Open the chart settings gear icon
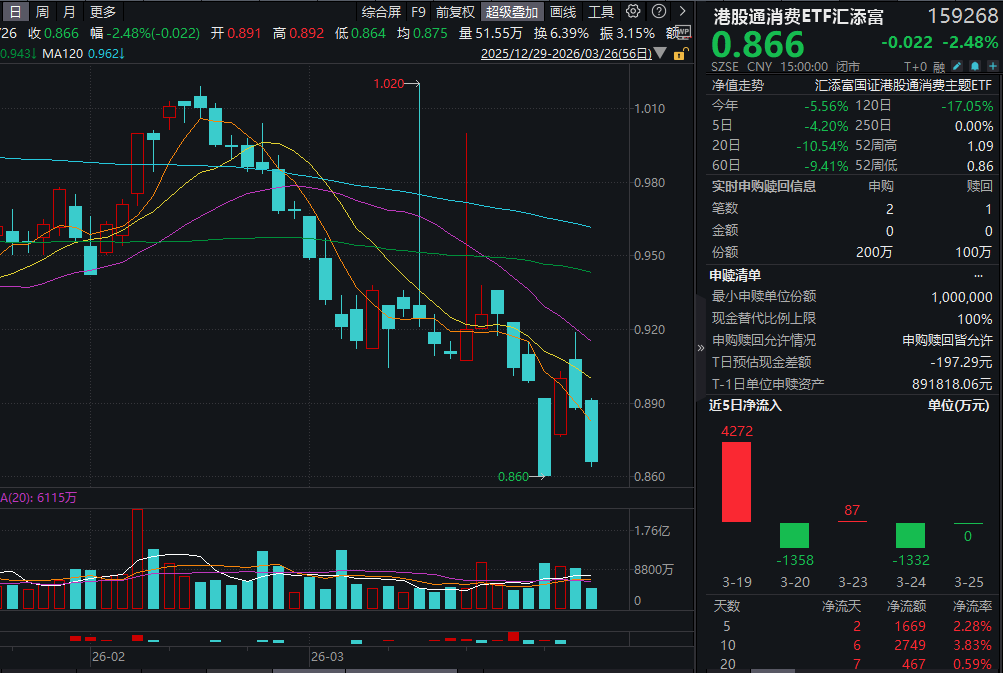 pyautogui.click(x=633, y=12)
